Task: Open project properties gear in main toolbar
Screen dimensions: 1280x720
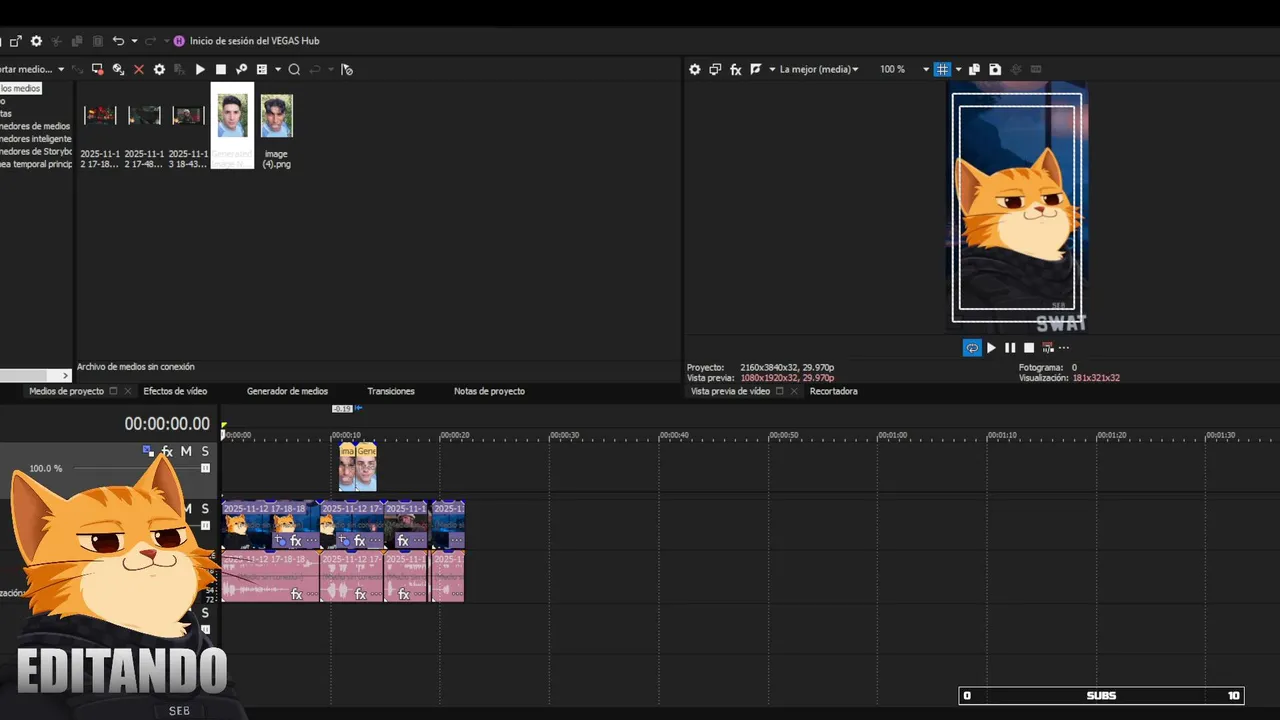Action: [37, 41]
